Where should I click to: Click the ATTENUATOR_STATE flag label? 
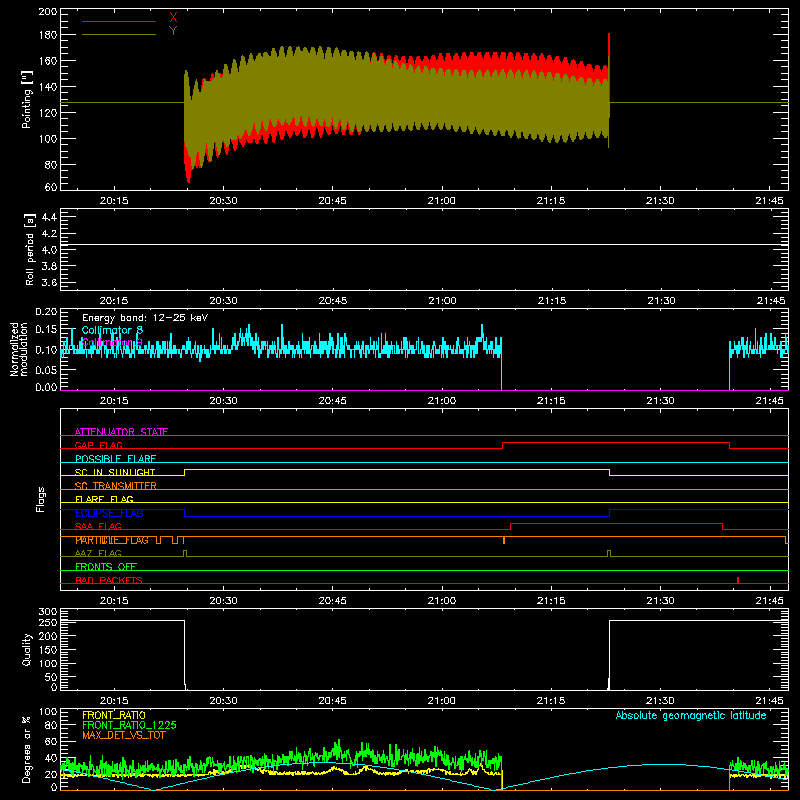click(x=121, y=432)
